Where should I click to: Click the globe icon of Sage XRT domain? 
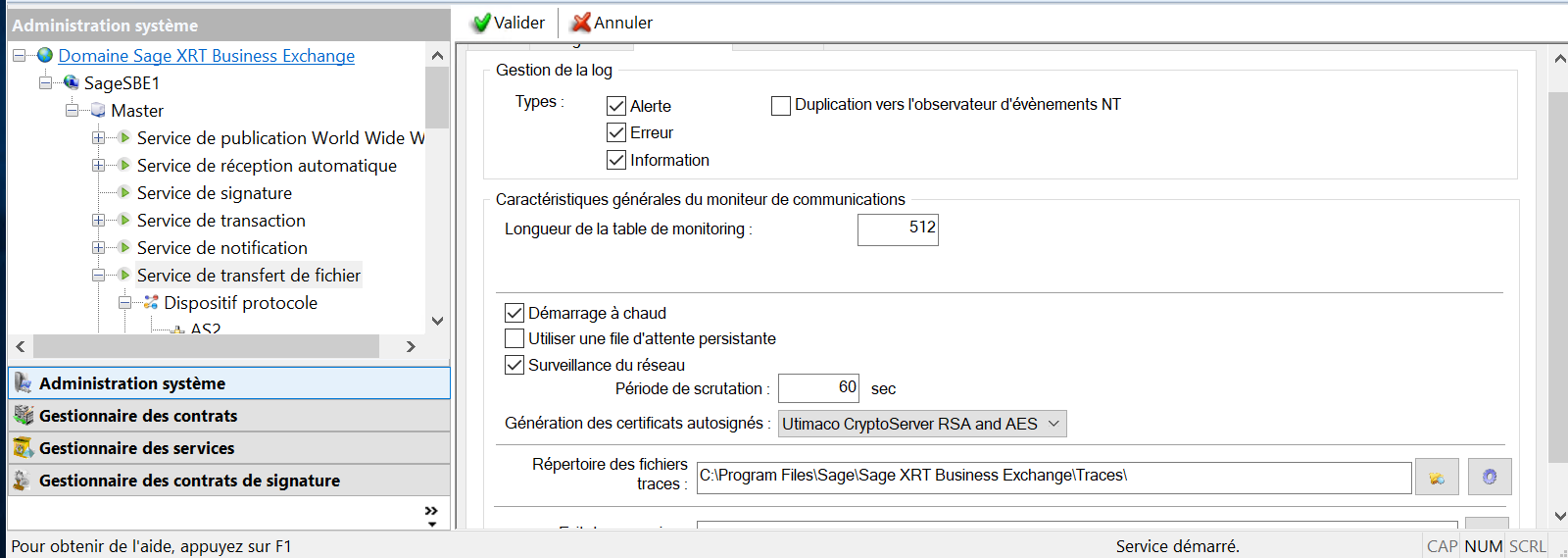(45, 56)
